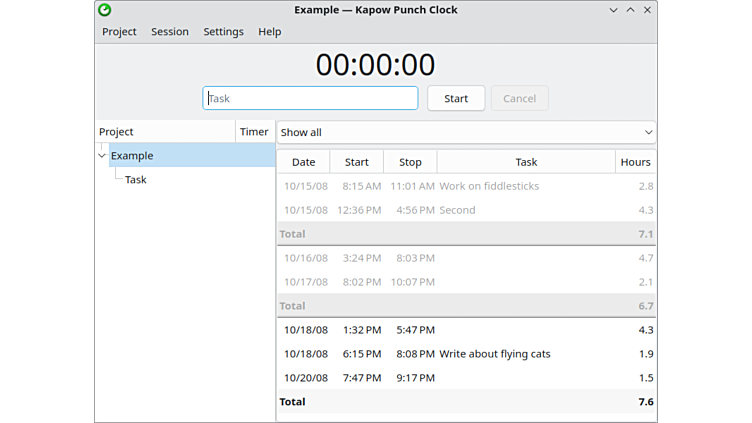
Task: Select the Work on fiddlesticks session row
Action: 488,186
